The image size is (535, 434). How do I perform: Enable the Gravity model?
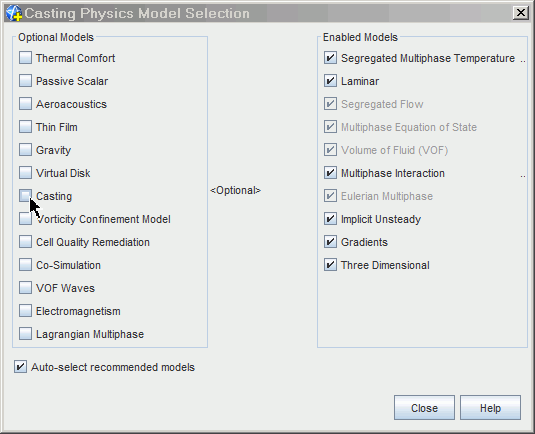pyautogui.click(x=26, y=150)
